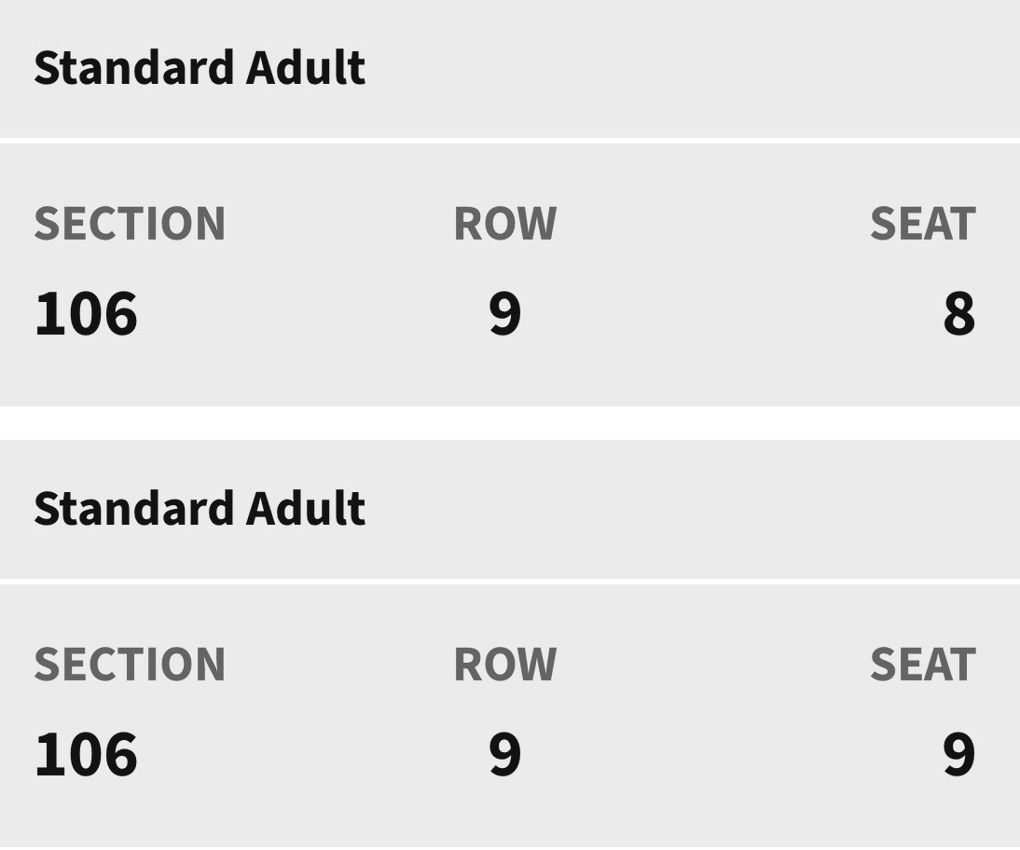
Task: Select the SECTION label on the seat 8 ticket
Action: tap(130, 223)
